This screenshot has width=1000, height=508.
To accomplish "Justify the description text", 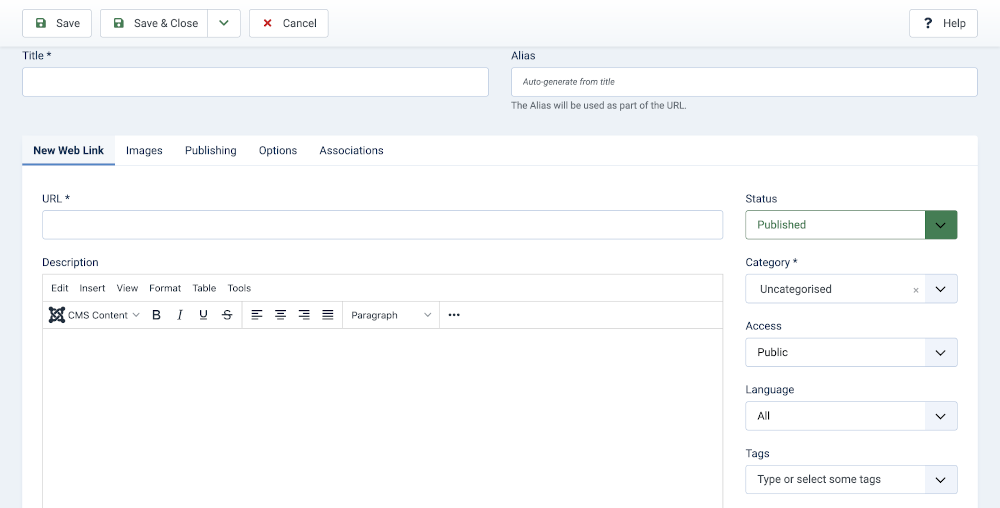I will click(x=328, y=315).
